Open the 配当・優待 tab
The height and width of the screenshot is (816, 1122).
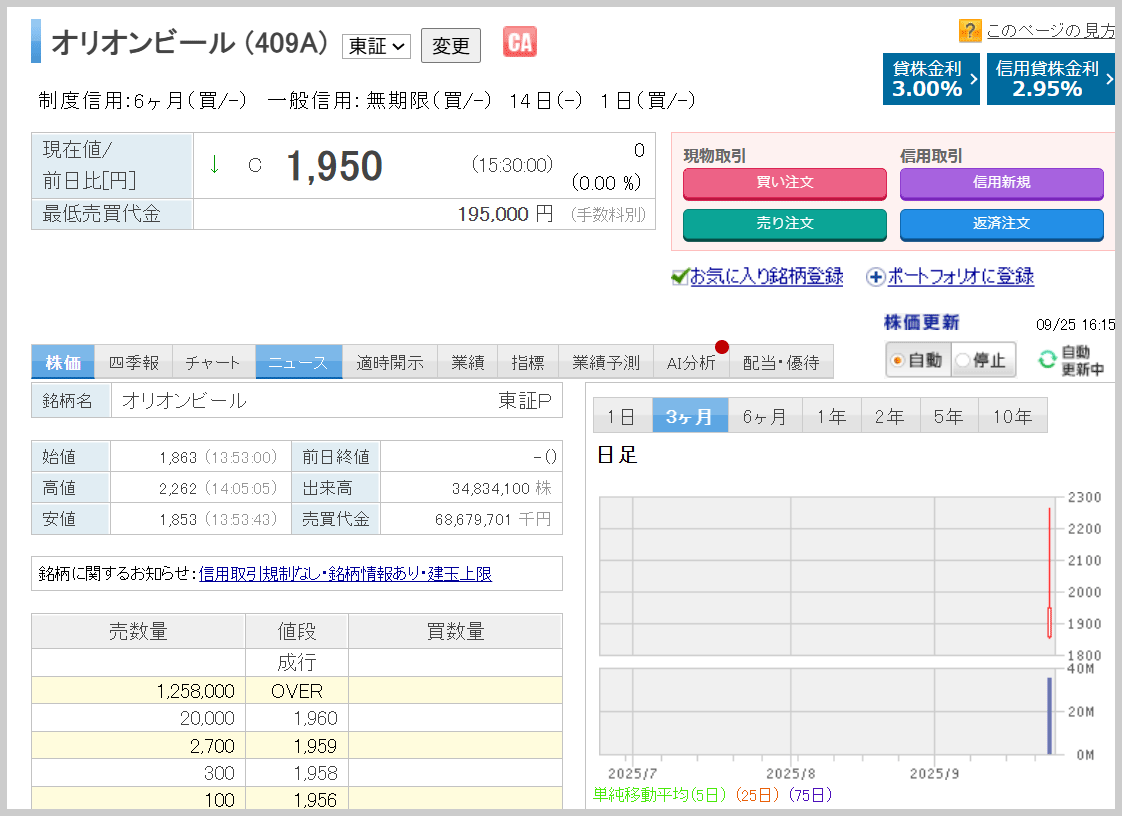pyautogui.click(x=780, y=363)
